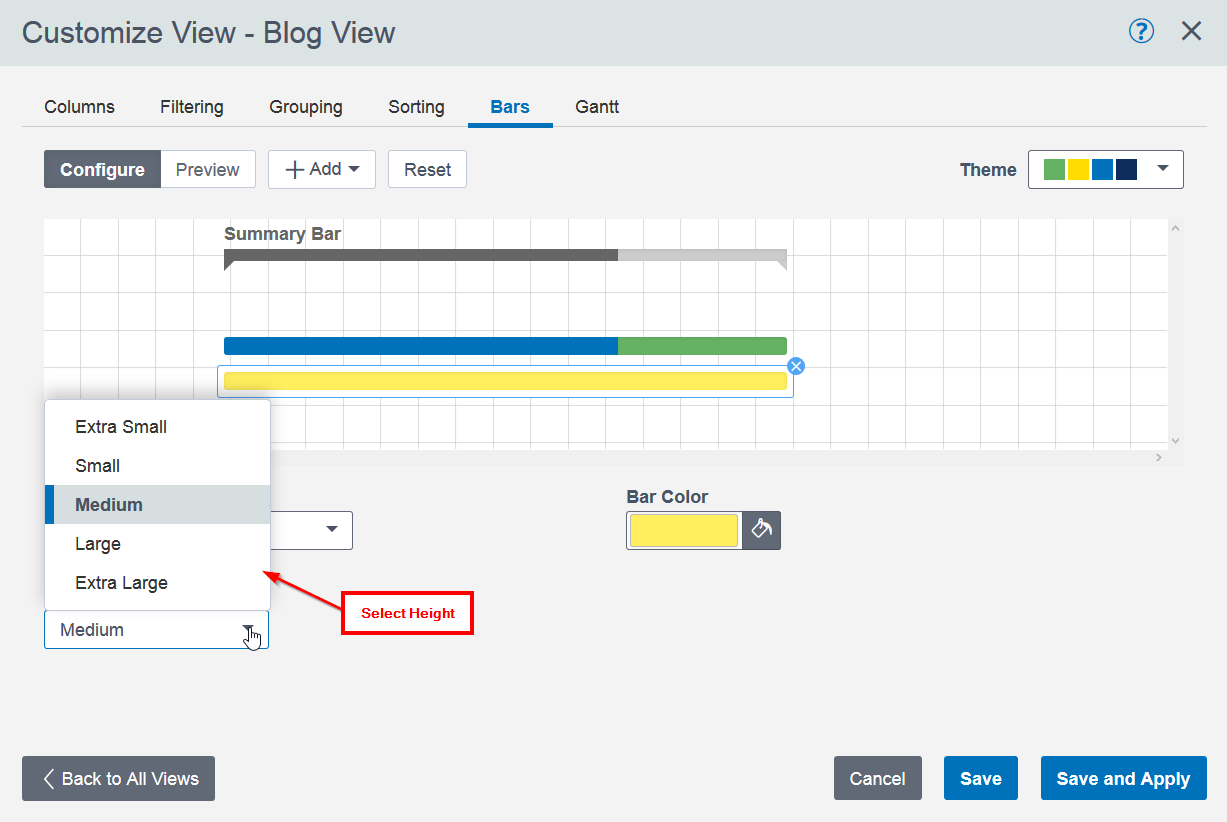Image resolution: width=1227 pixels, height=822 pixels.
Task: Click the paint bucket color picker icon
Action: (761, 530)
